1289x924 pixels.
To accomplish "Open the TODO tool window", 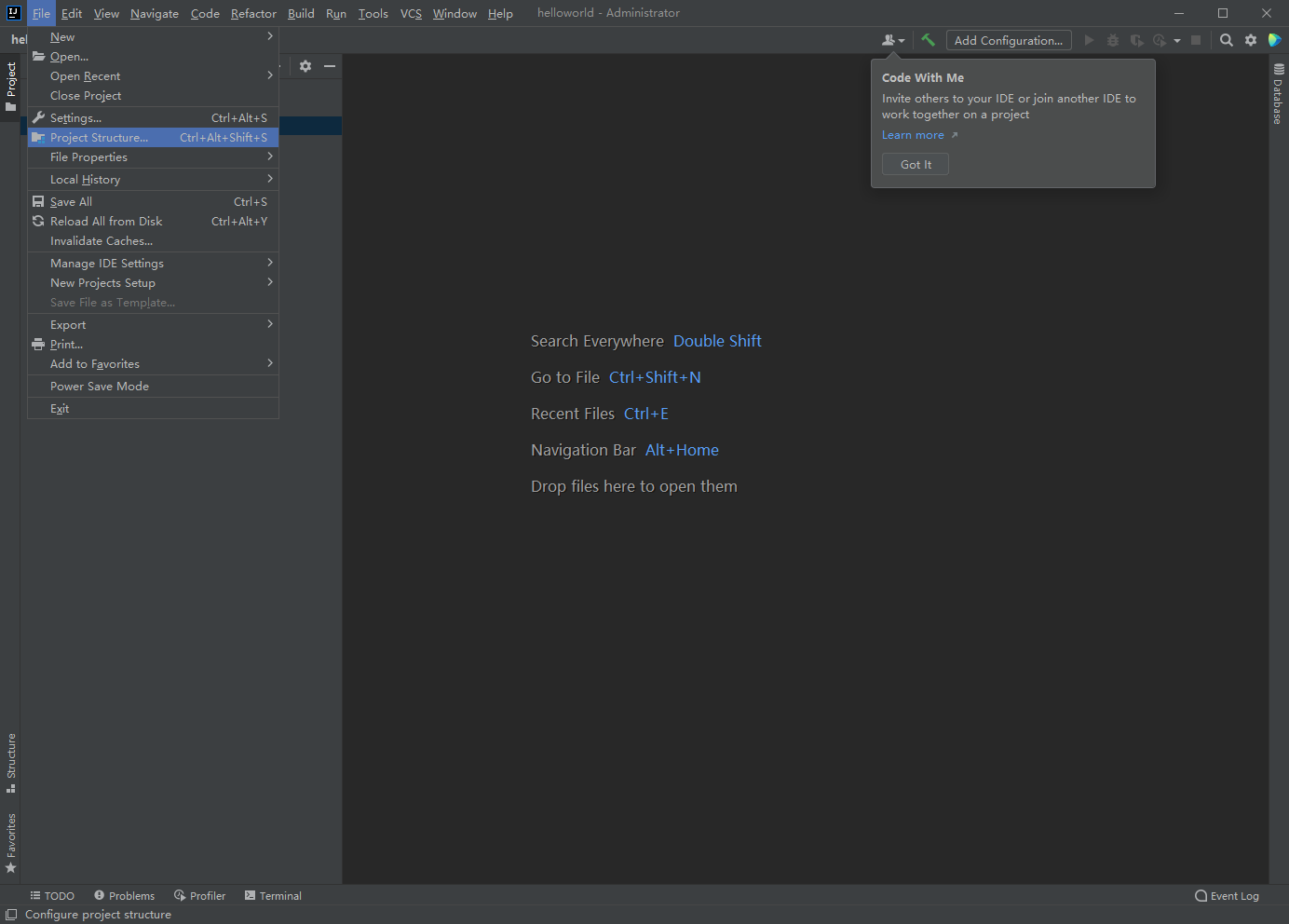I will coord(52,896).
